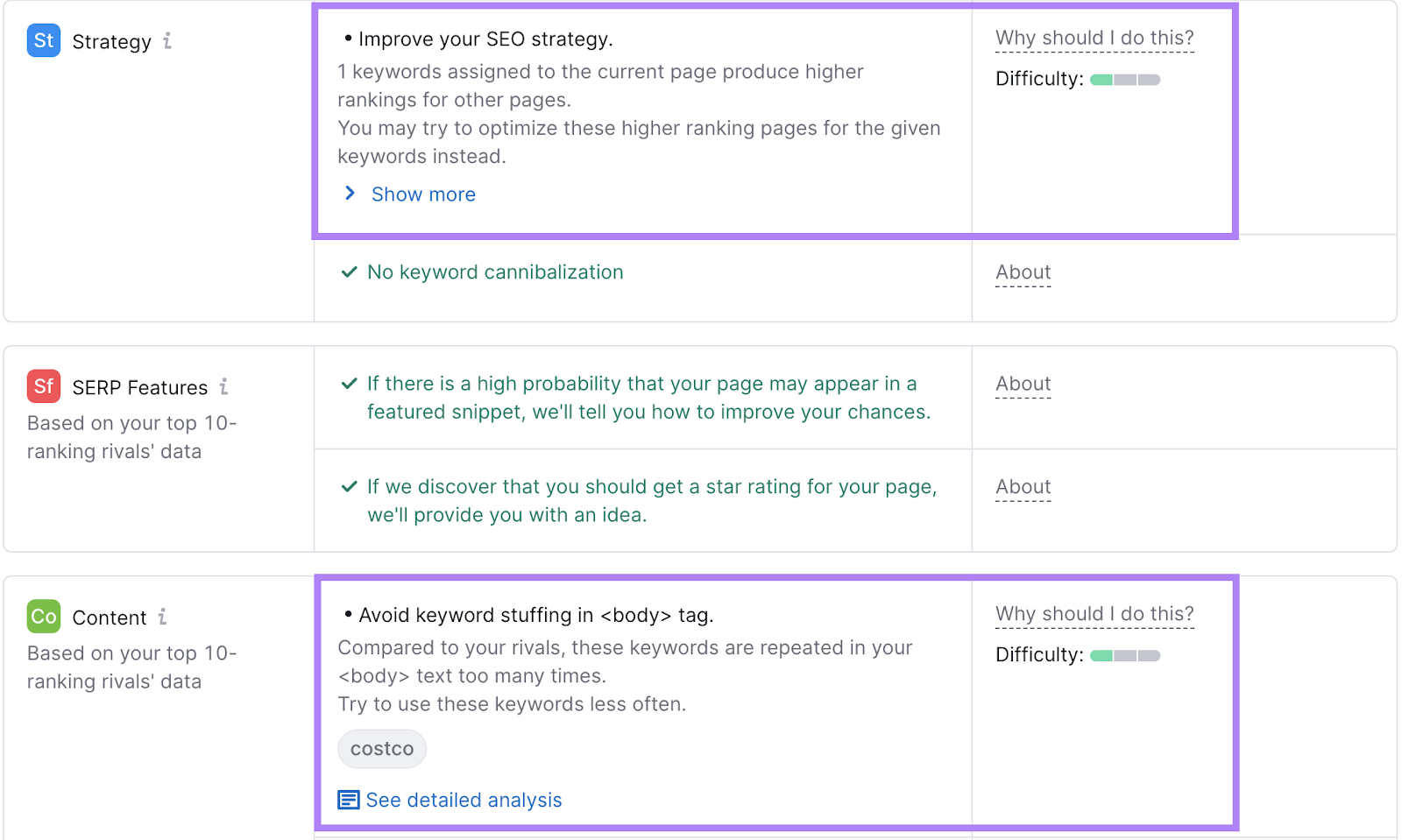1402x840 pixels.
Task: Click the featured snippet checkmark icon
Action: 349,384
